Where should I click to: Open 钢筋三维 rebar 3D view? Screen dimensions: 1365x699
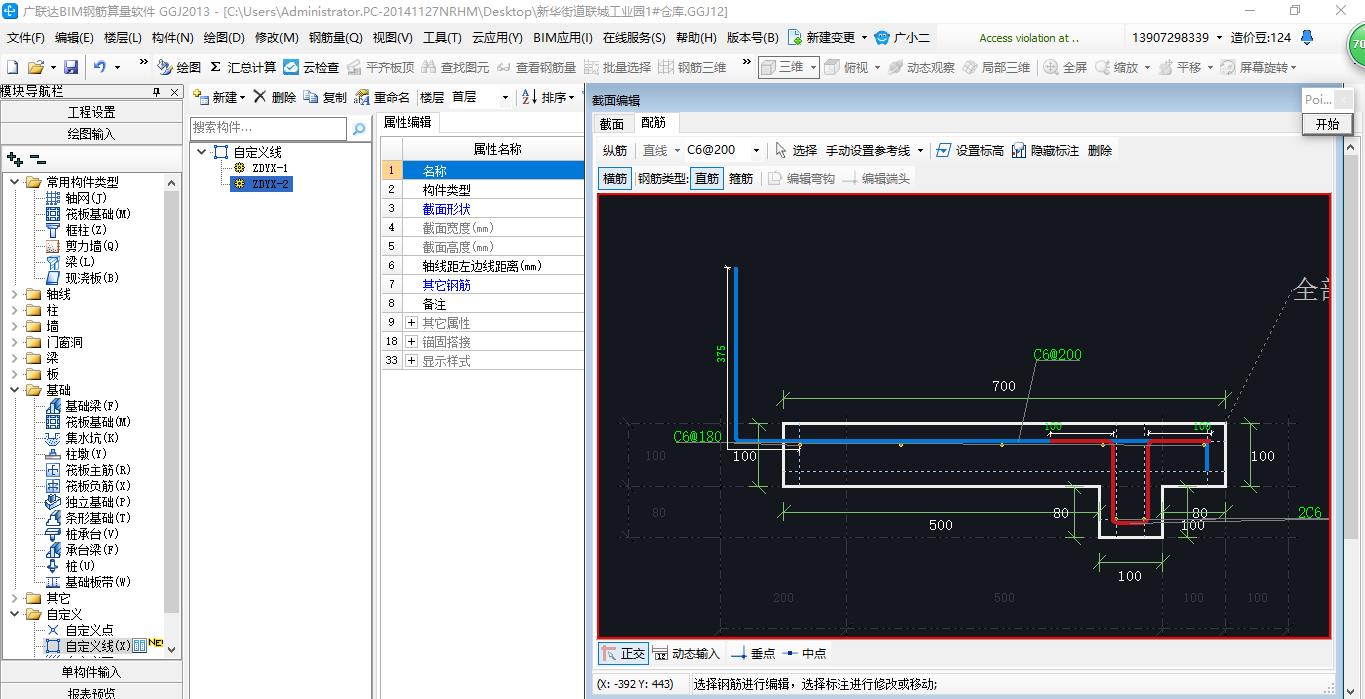pos(693,67)
